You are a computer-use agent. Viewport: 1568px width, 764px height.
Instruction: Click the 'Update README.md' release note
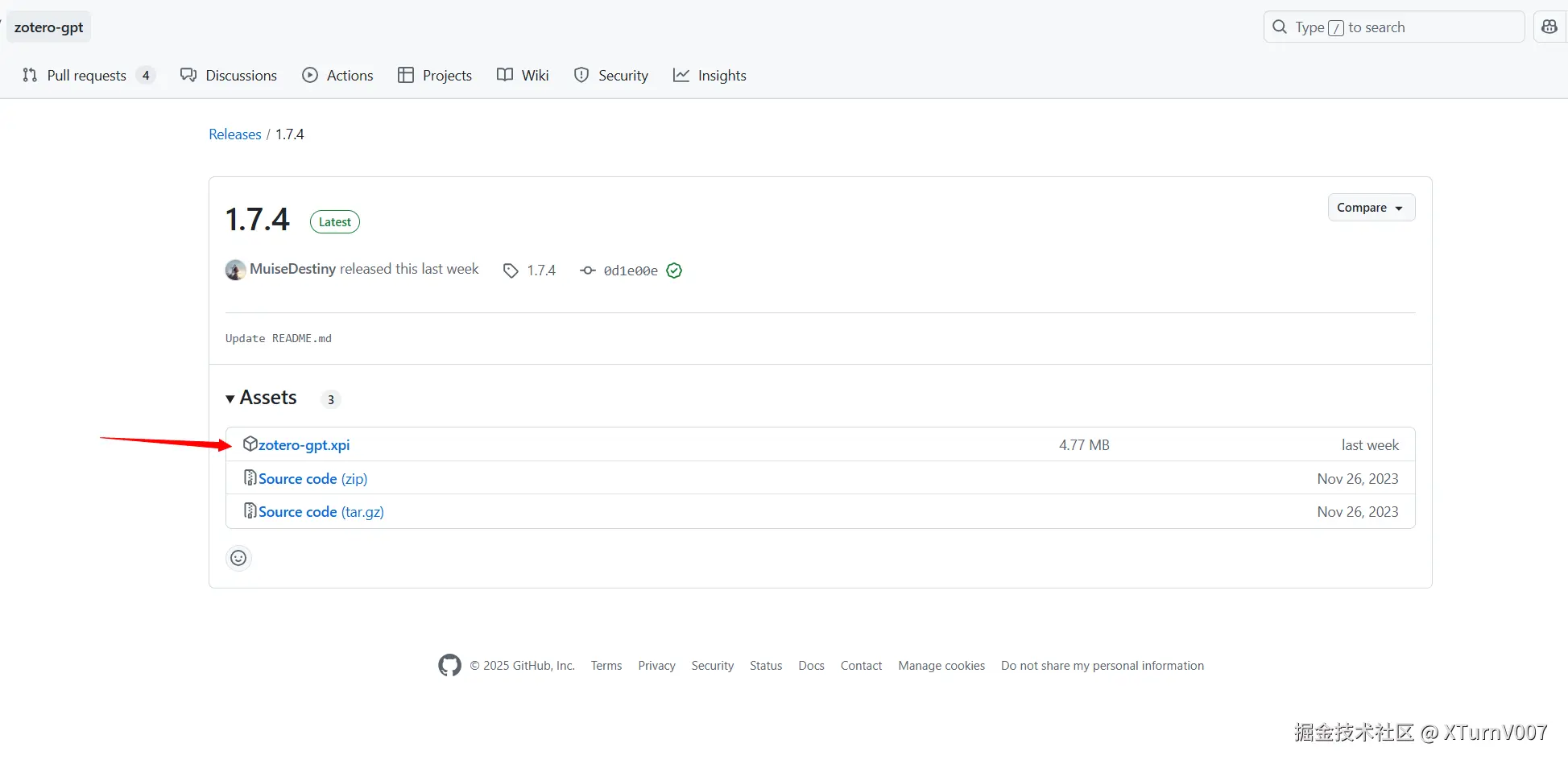(x=279, y=339)
